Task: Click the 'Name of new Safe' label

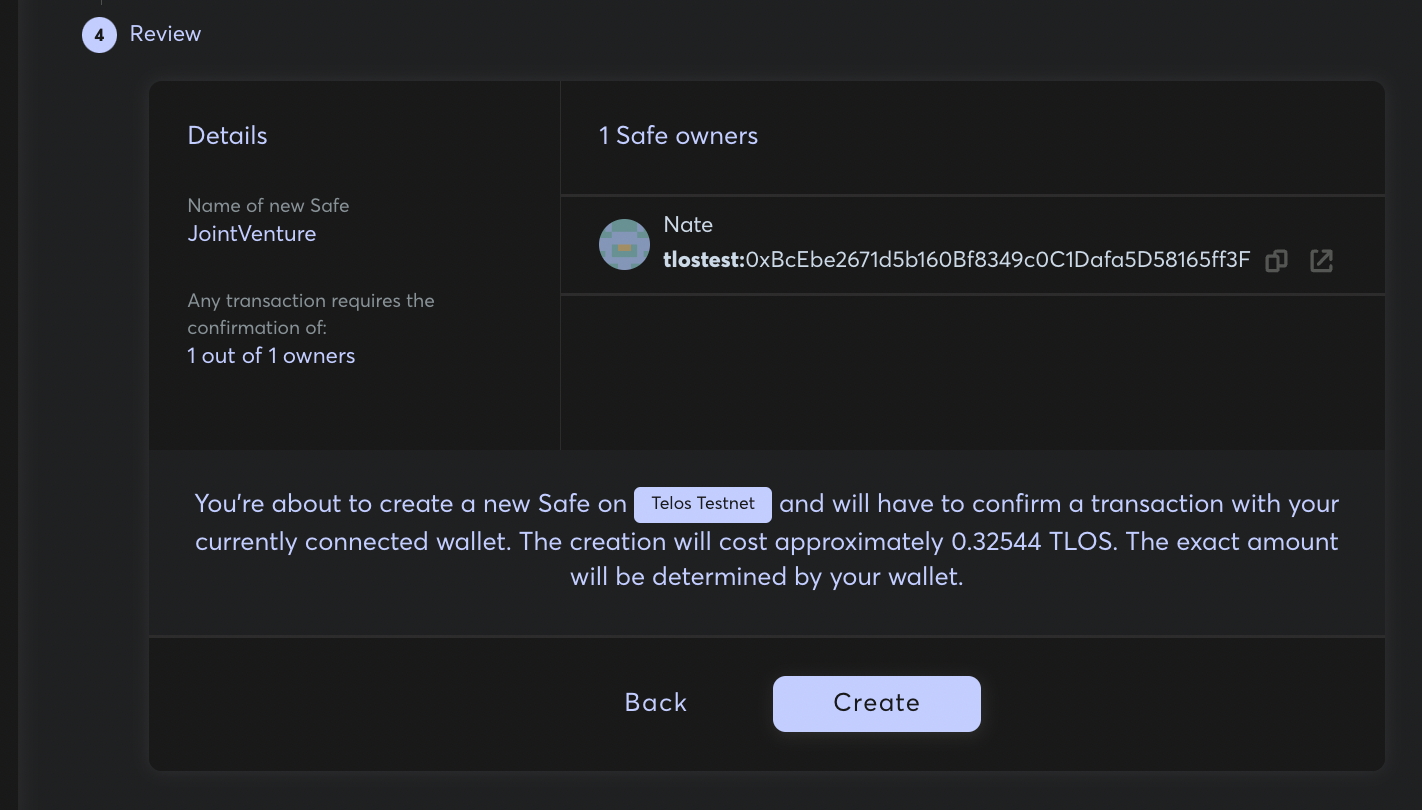Action: click(x=268, y=206)
